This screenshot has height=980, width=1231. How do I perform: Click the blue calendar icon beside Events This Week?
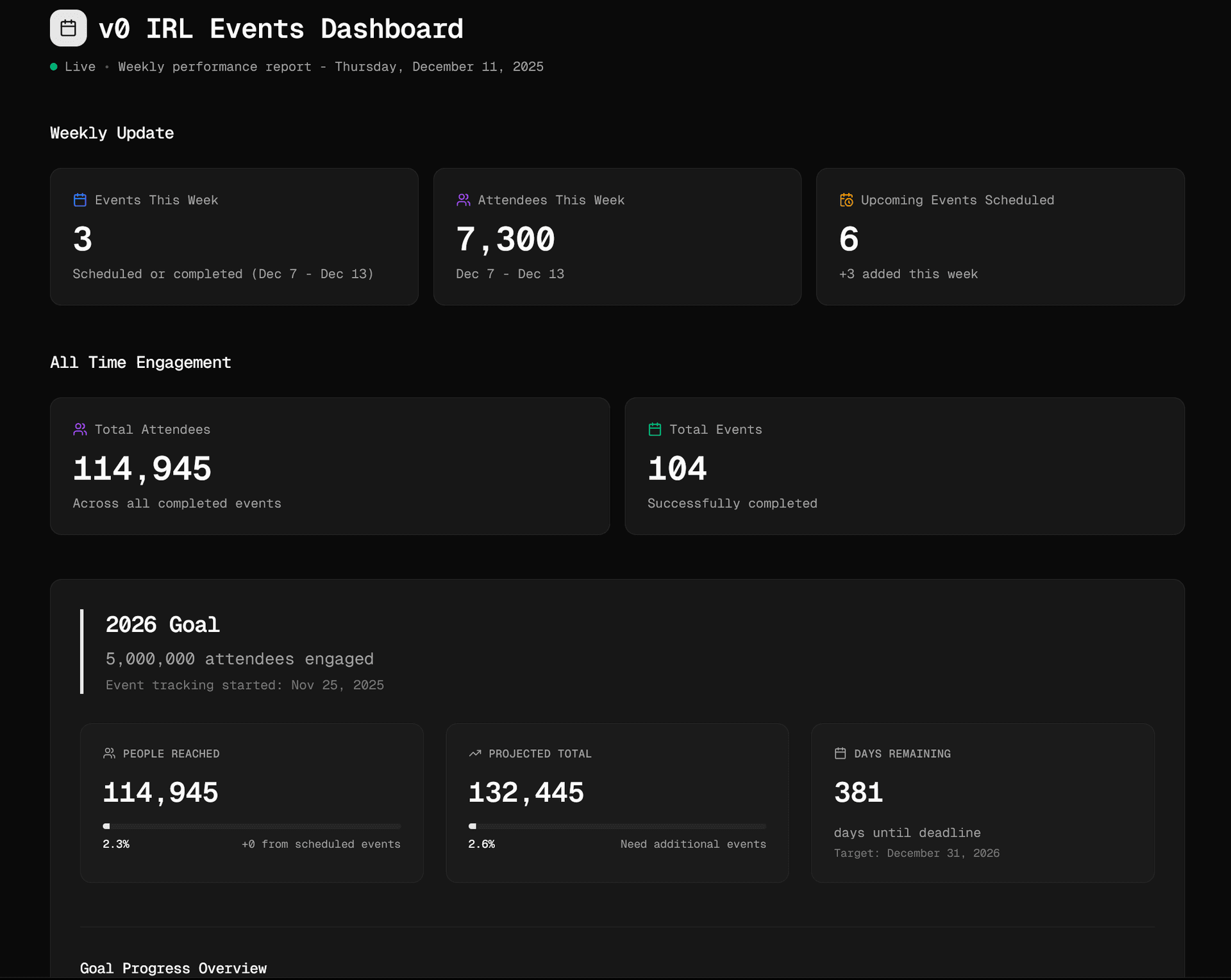pyautogui.click(x=80, y=200)
